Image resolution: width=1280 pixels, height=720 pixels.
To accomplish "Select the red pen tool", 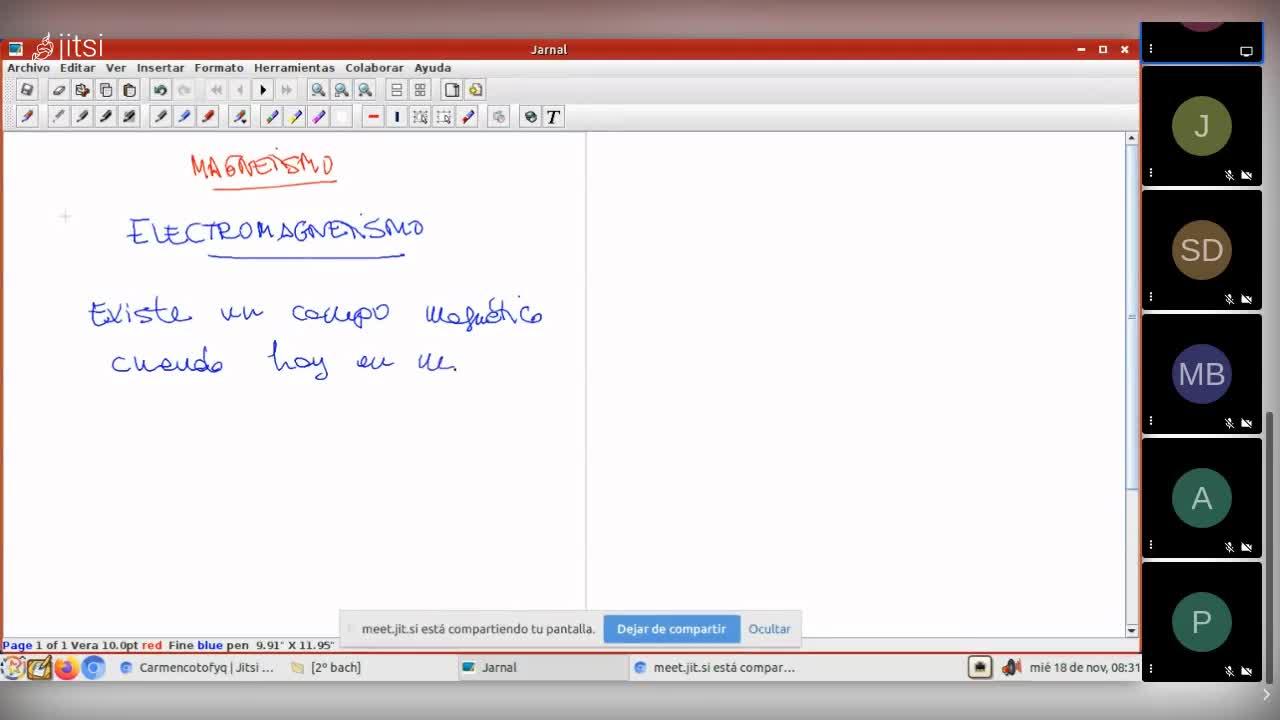I will (208, 117).
